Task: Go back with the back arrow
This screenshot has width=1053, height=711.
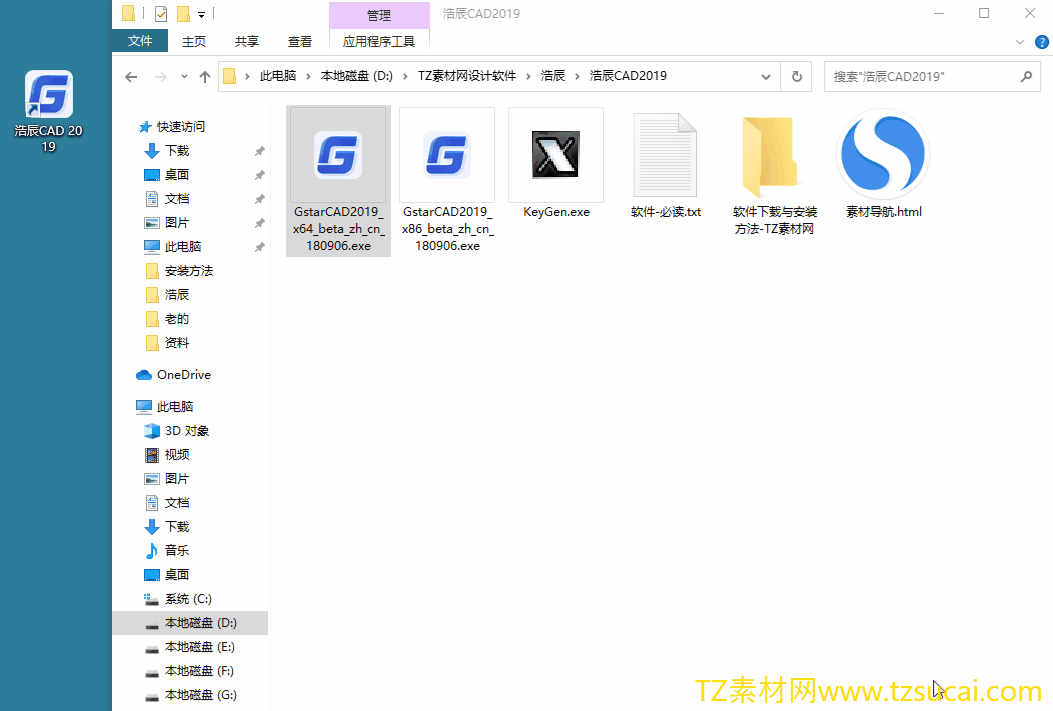Action: [x=131, y=77]
